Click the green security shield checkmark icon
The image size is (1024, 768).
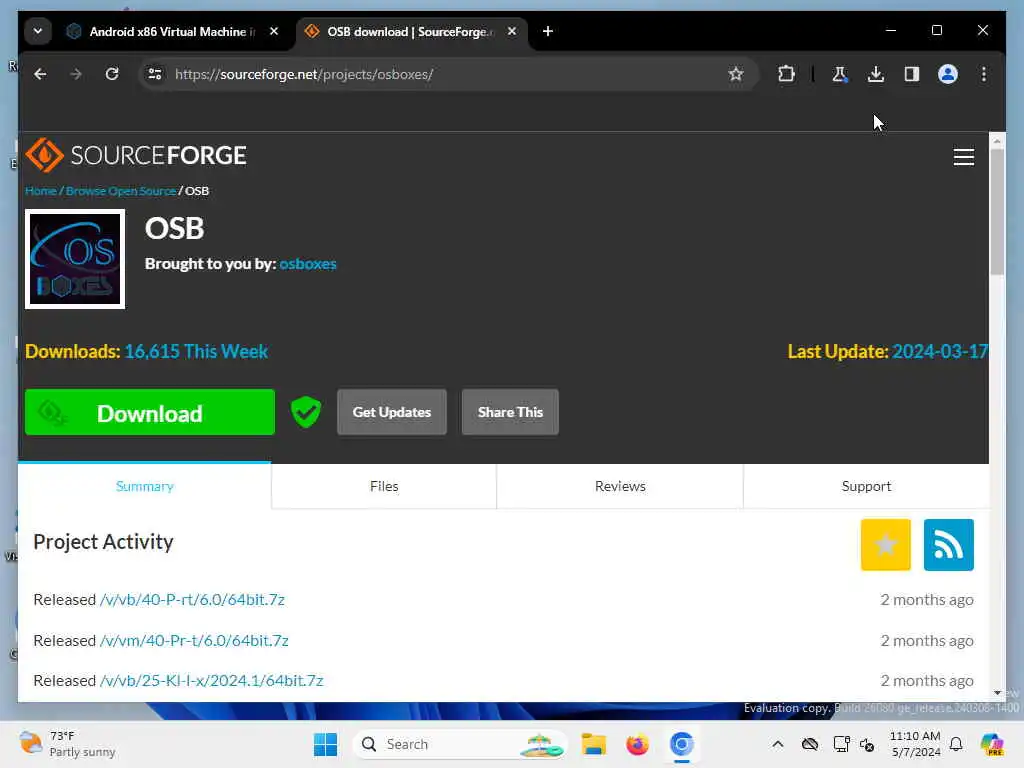[x=306, y=412]
